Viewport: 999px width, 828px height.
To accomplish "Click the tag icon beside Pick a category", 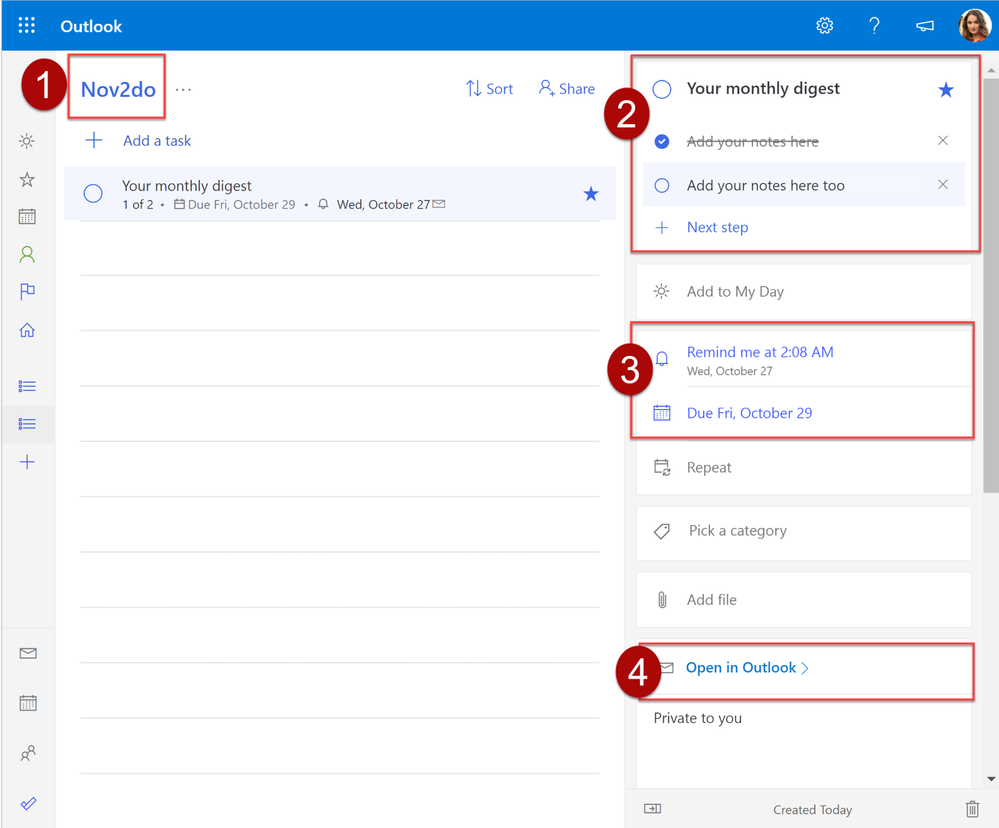I will click(x=662, y=531).
